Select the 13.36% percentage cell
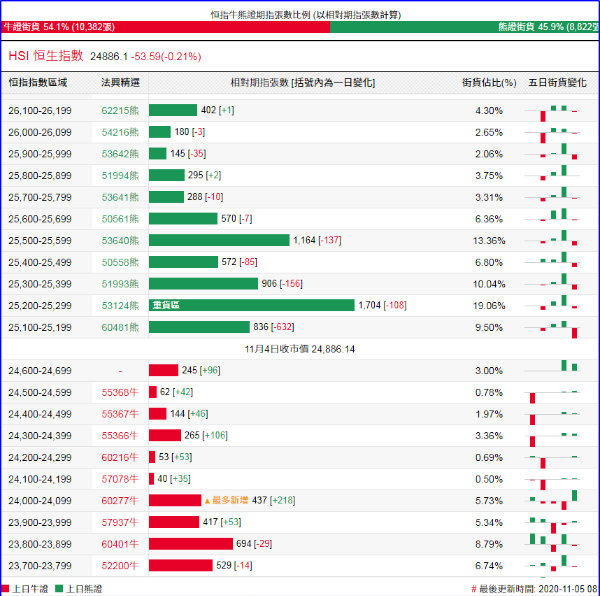Viewport: 600px width, 596px height. point(489,241)
